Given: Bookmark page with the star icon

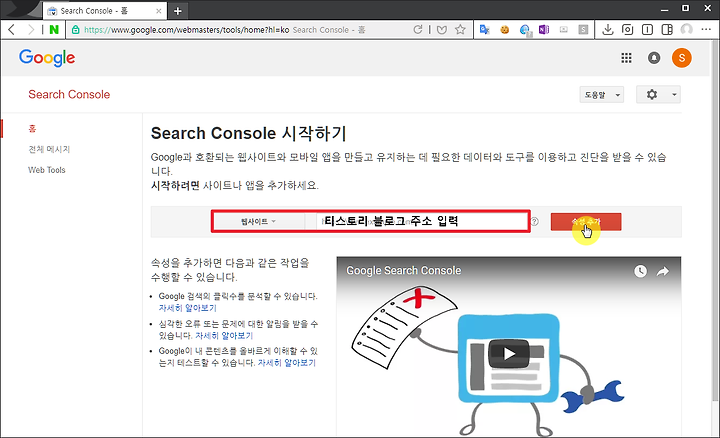Looking at the screenshot, I should point(460,30).
